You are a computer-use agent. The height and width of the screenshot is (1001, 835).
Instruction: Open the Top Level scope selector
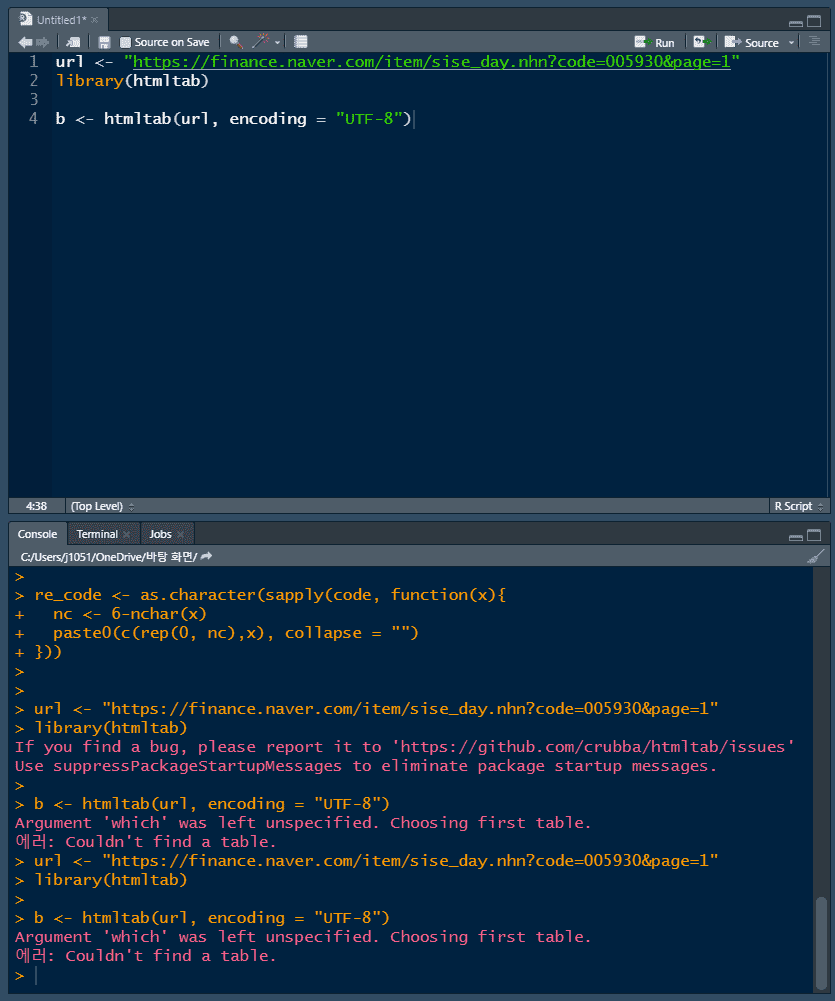click(102, 506)
